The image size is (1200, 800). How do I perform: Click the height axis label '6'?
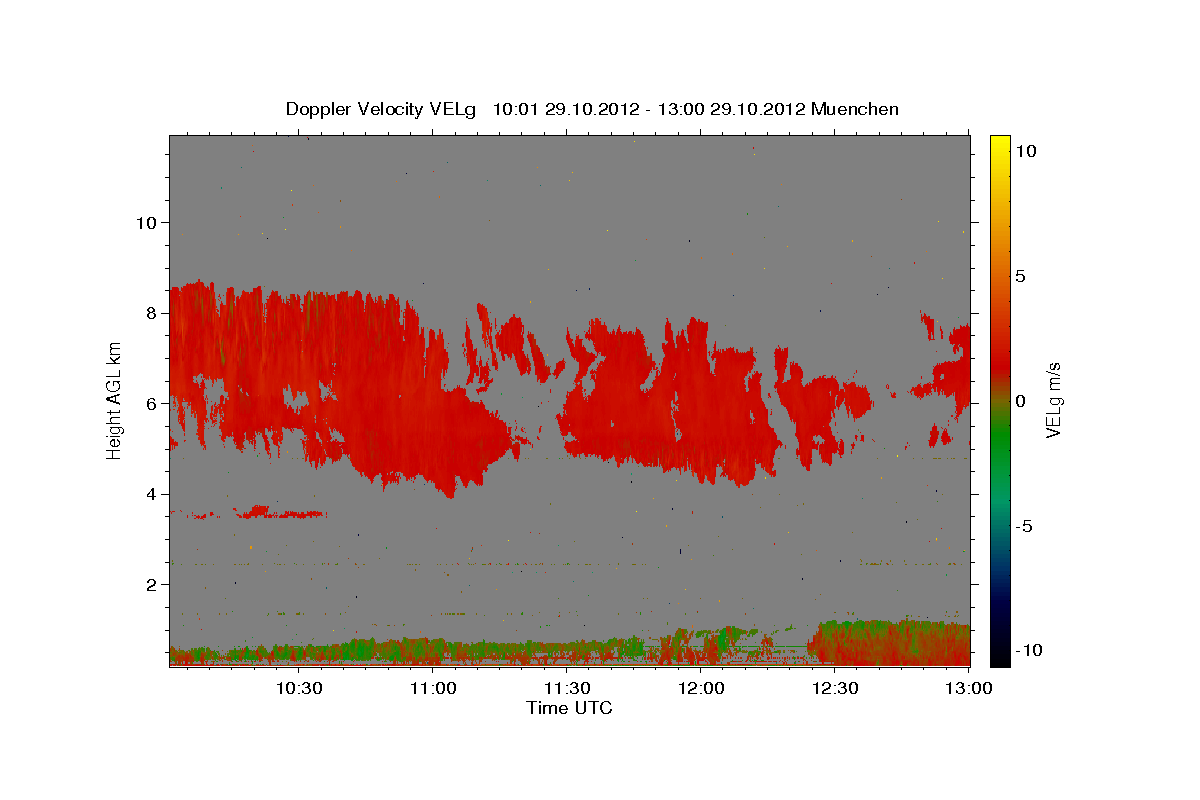pyautogui.click(x=152, y=403)
